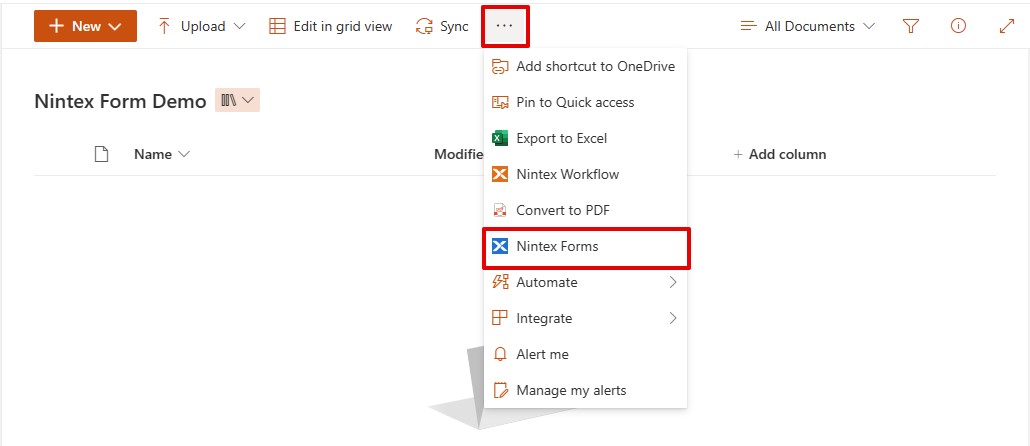The image size is (1030, 446).
Task: Open the filter pane funnel icon
Action: 910,26
